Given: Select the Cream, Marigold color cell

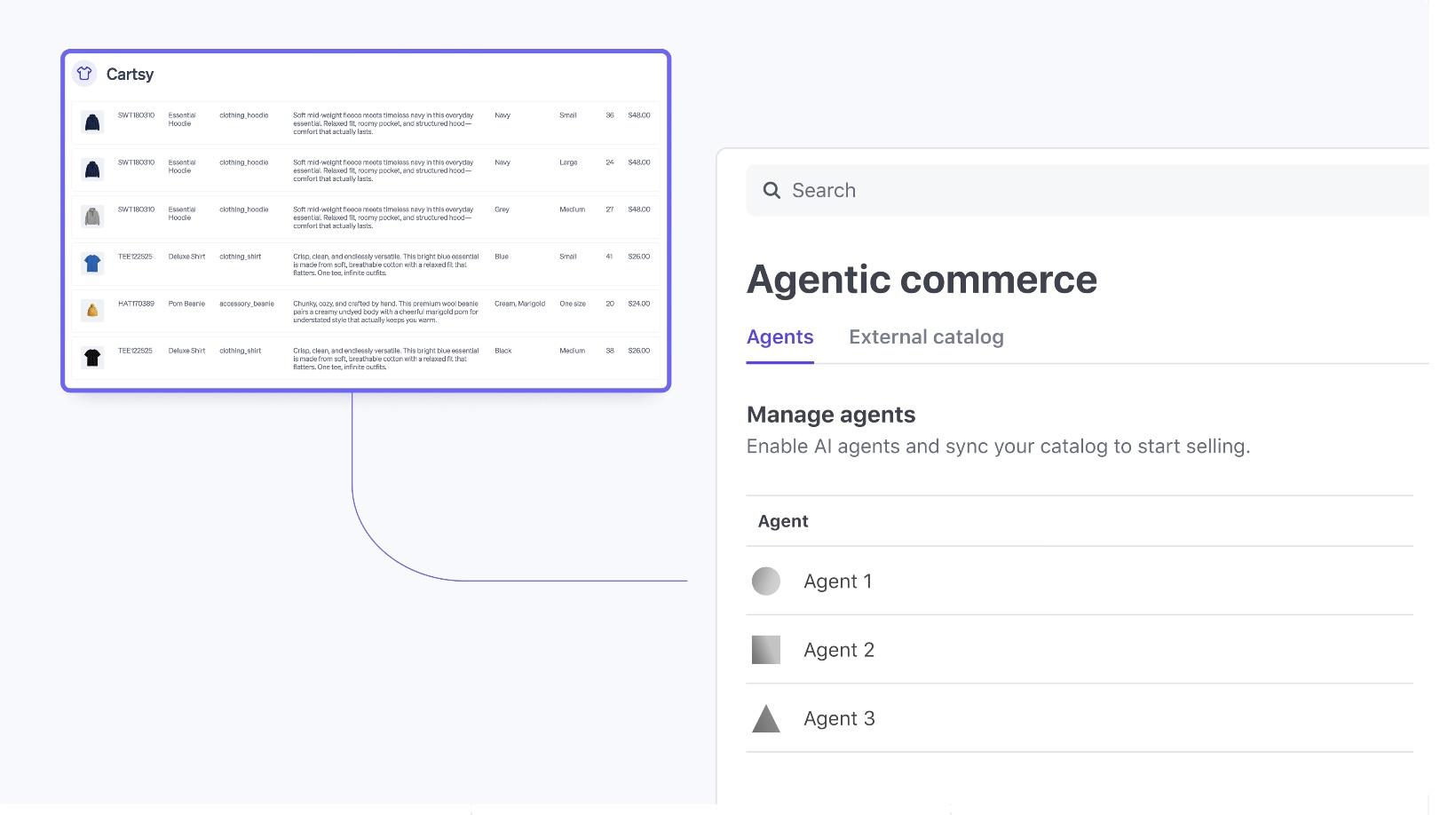Looking at the screenshot, I should pos(519,304).
